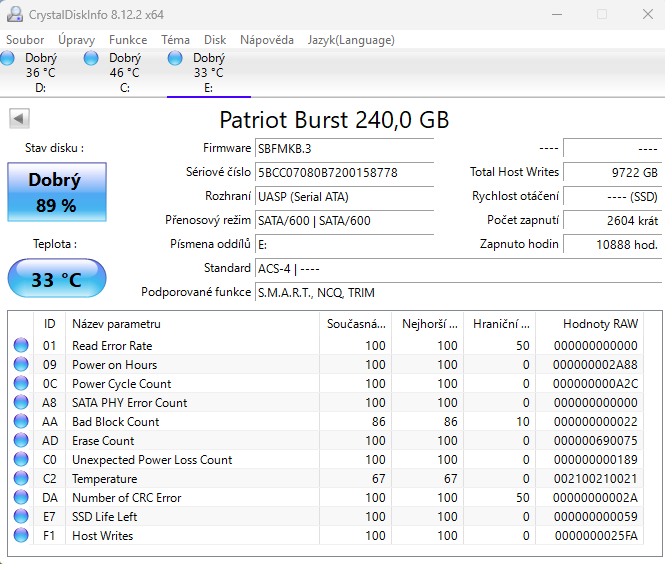Click the serial number field

point(344,172)
